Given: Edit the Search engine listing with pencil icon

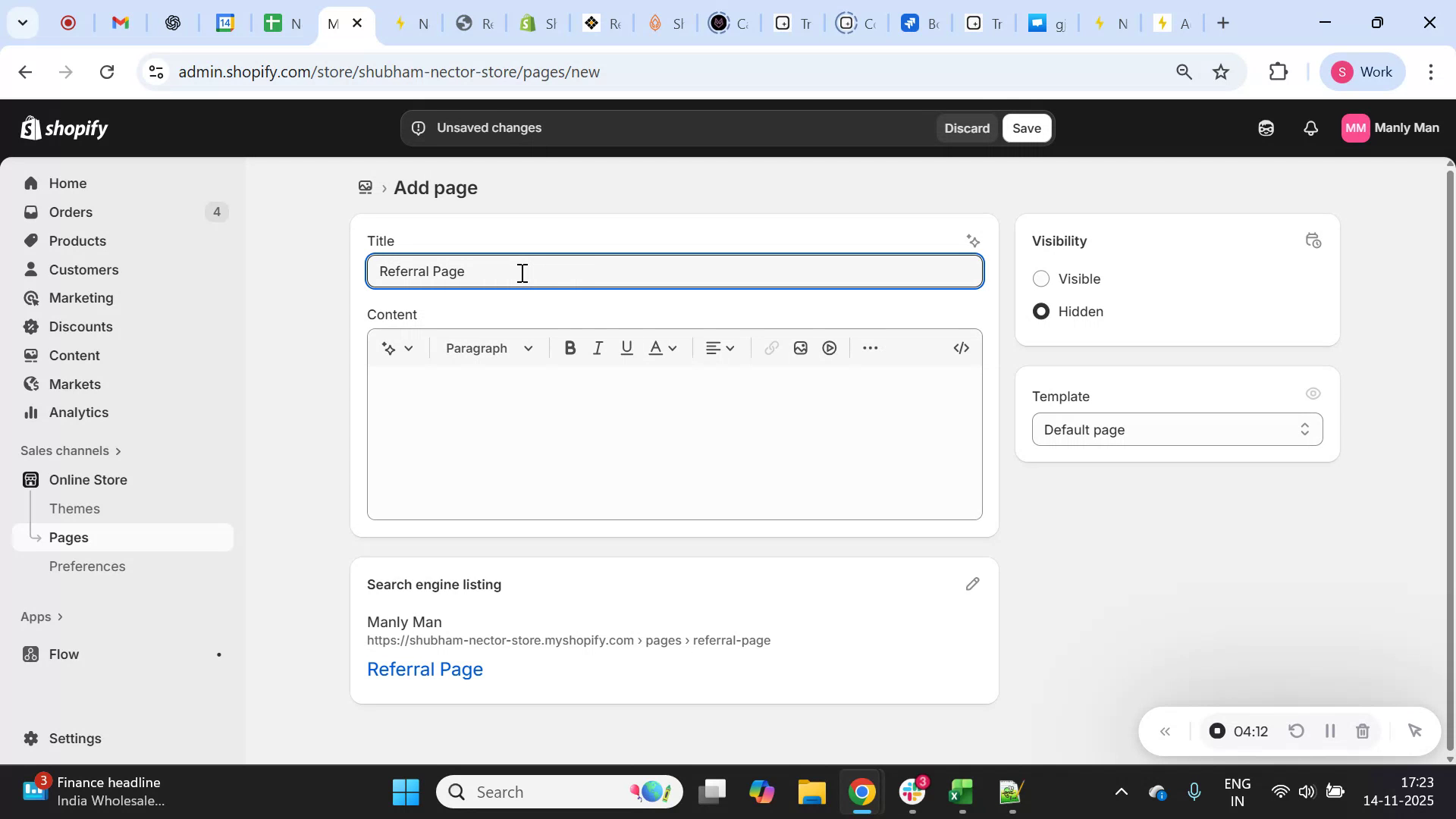Looking at the screenshot, I should [x=973, y=584].
